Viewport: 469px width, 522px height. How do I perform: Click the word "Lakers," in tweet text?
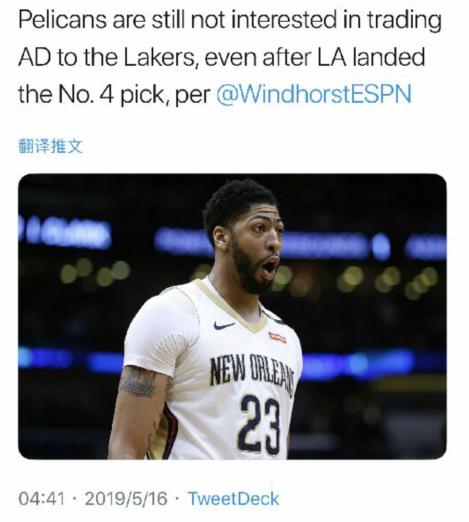point(163,57)
